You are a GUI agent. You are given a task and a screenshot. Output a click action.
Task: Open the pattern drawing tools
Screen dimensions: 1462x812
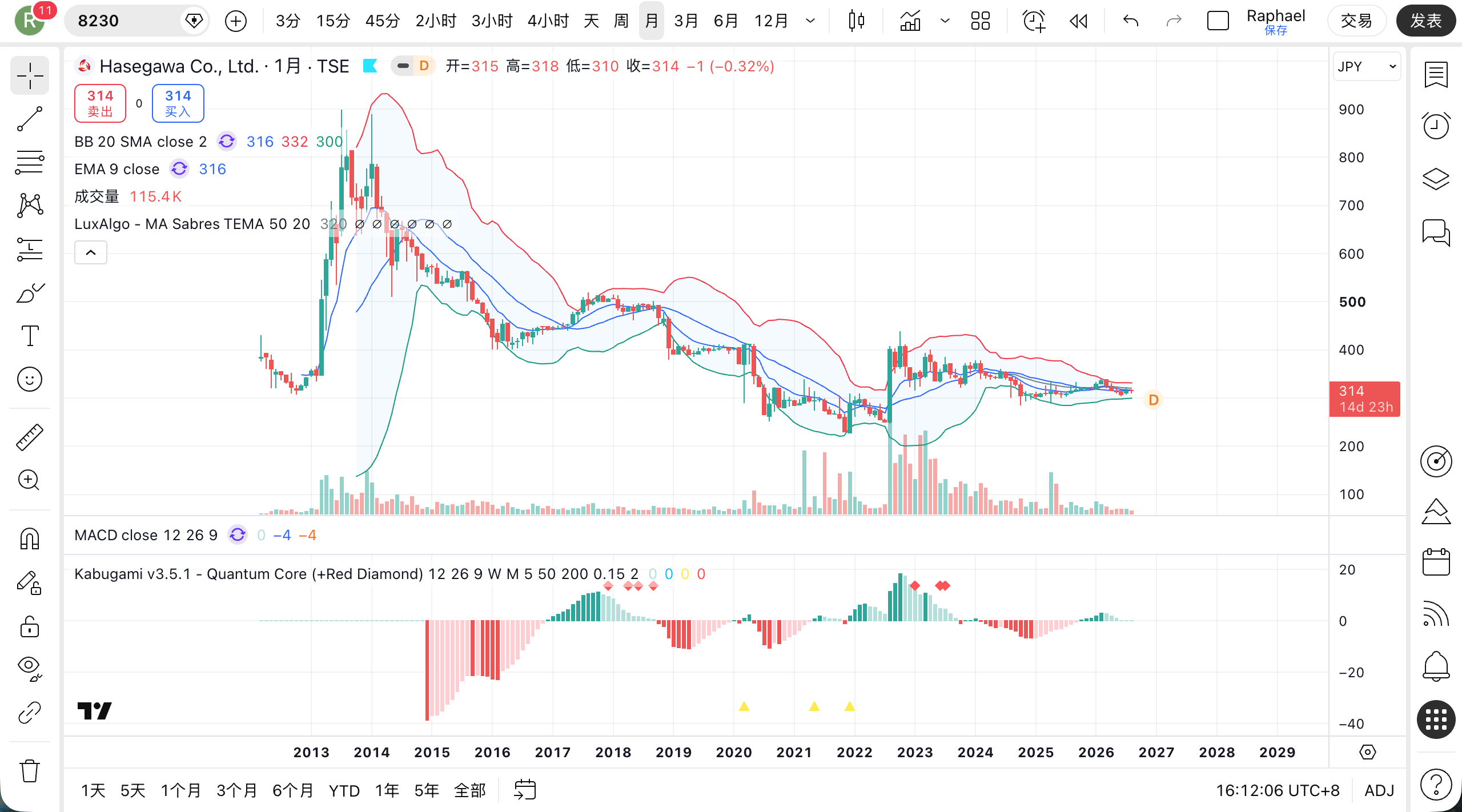[30, 206]
